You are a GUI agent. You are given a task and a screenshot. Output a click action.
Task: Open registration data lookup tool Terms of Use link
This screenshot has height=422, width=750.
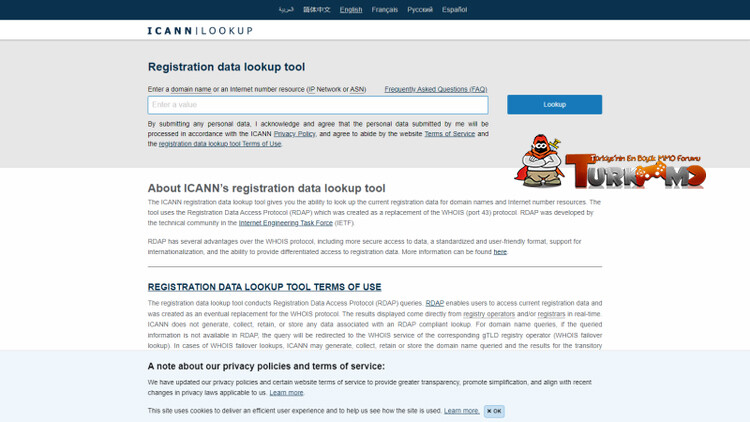pyautogui.click(x=220, y=144)
